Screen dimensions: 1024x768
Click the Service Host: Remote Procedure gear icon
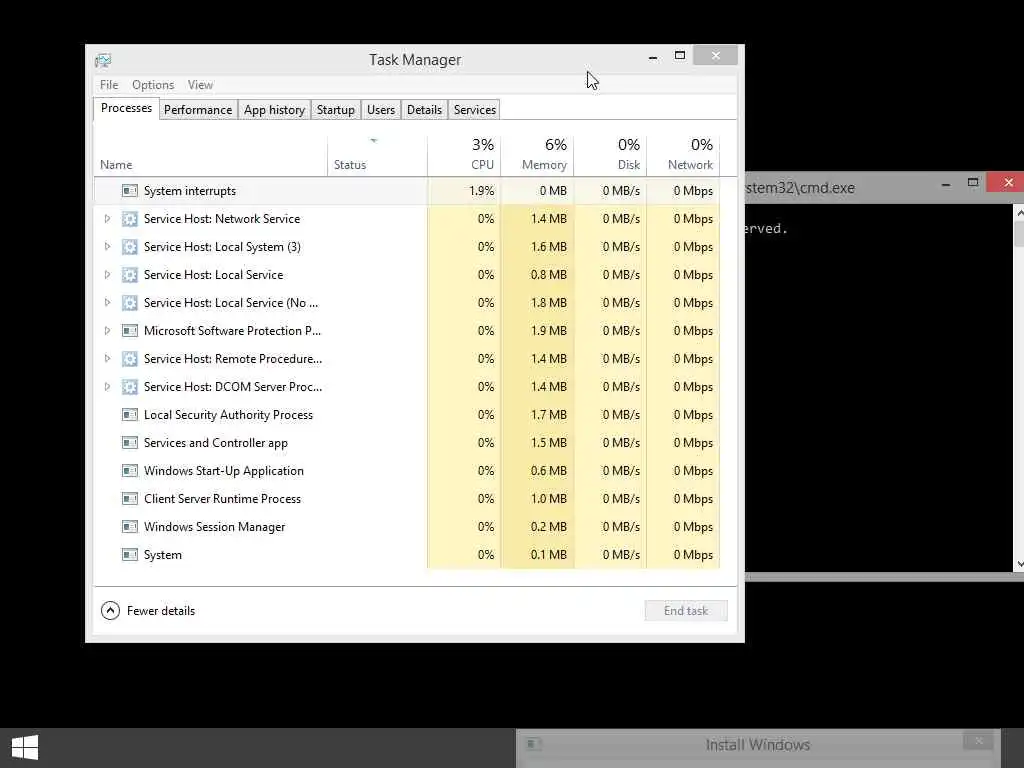click(x=130, y=359)
